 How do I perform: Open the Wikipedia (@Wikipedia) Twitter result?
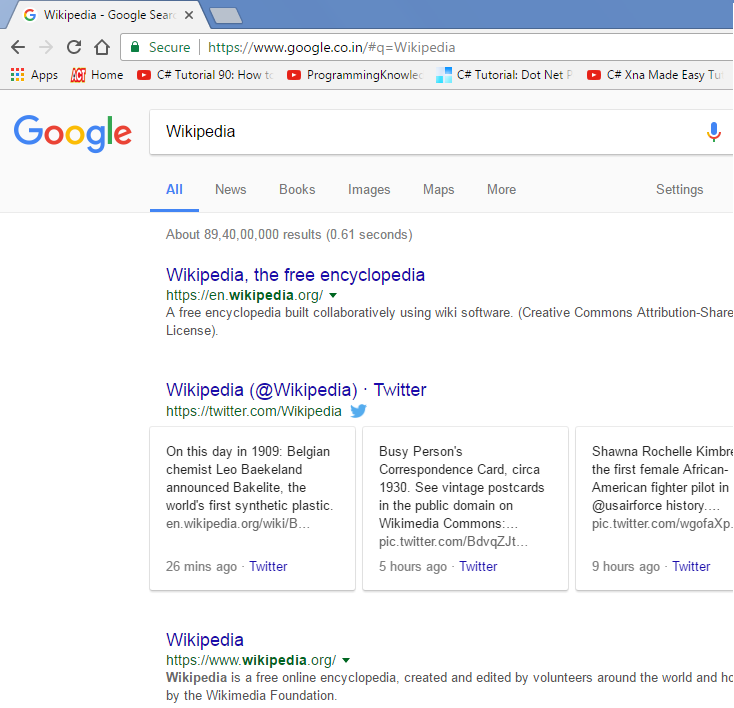tap(296, 390)
